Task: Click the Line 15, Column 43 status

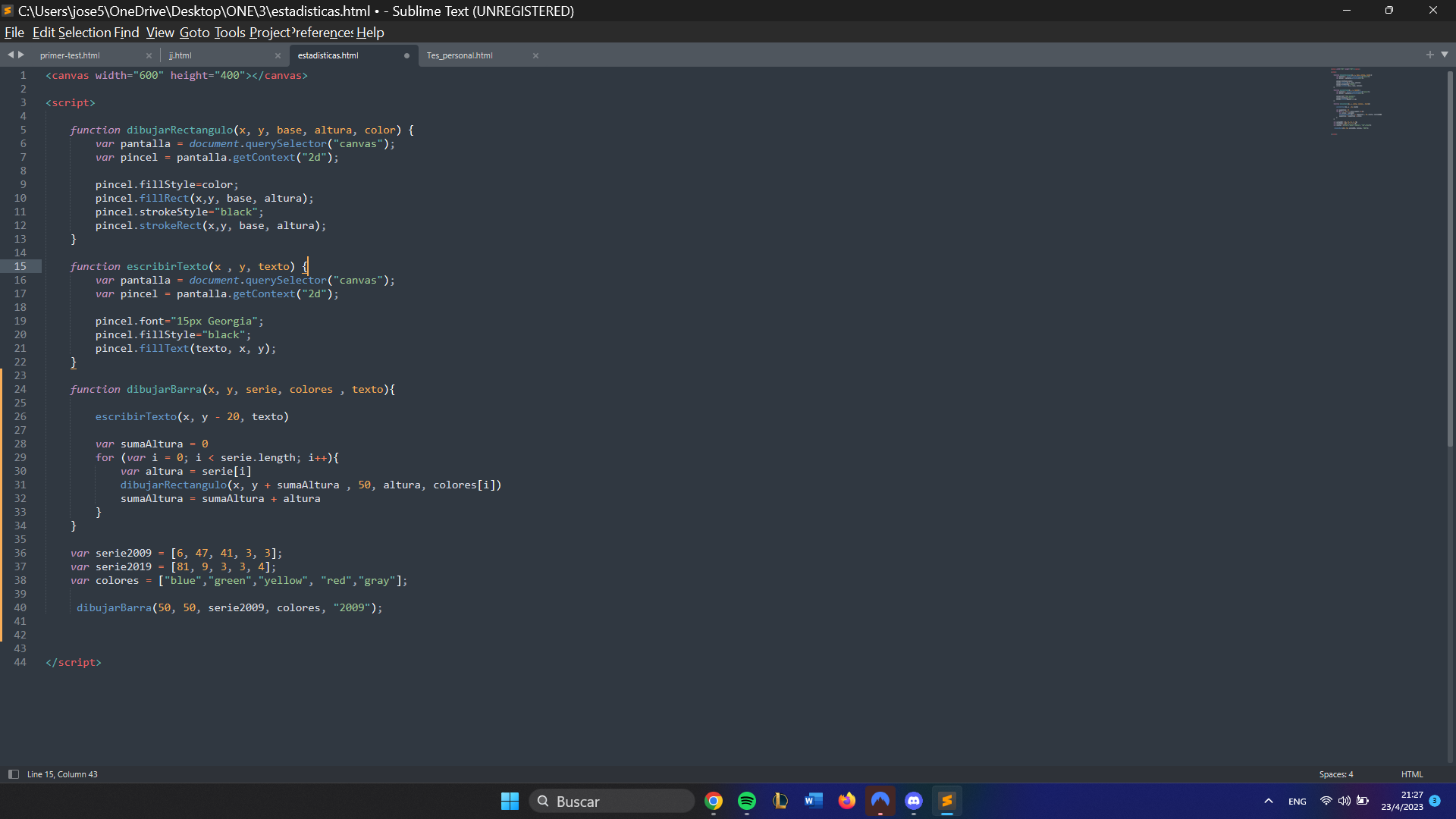Action: [62, 774]
